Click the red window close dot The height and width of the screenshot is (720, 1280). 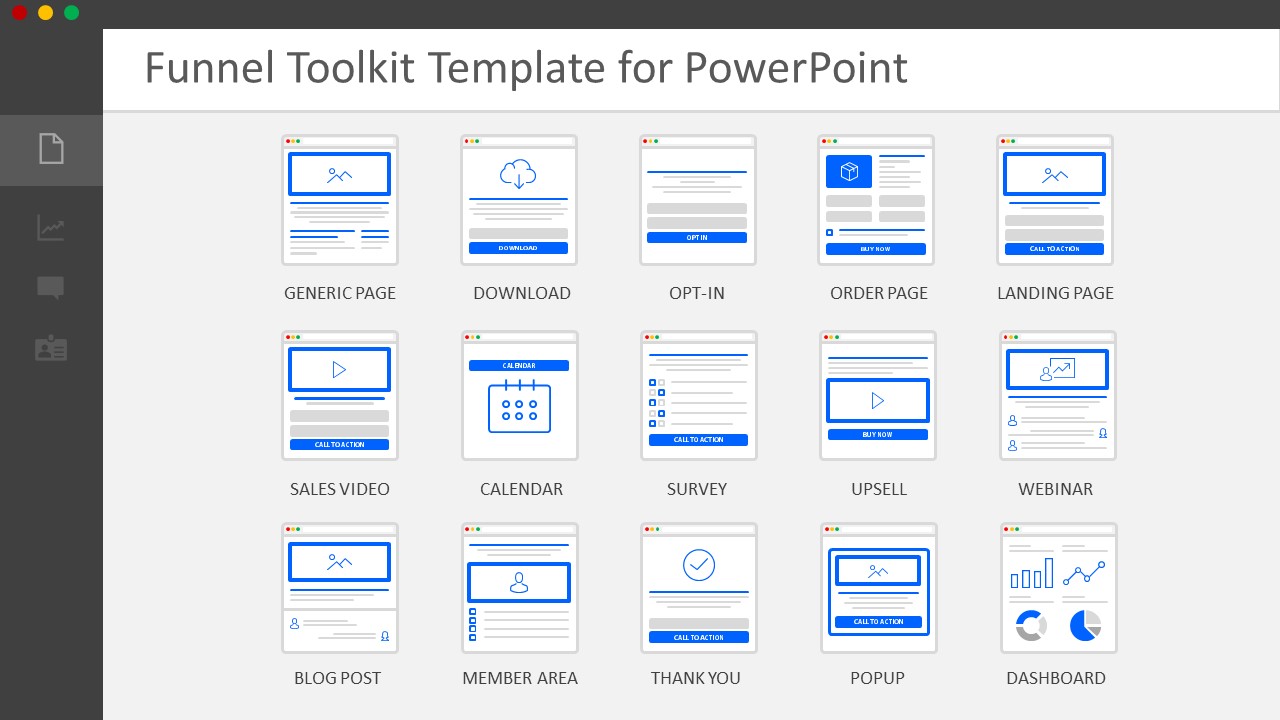(19, 12)
